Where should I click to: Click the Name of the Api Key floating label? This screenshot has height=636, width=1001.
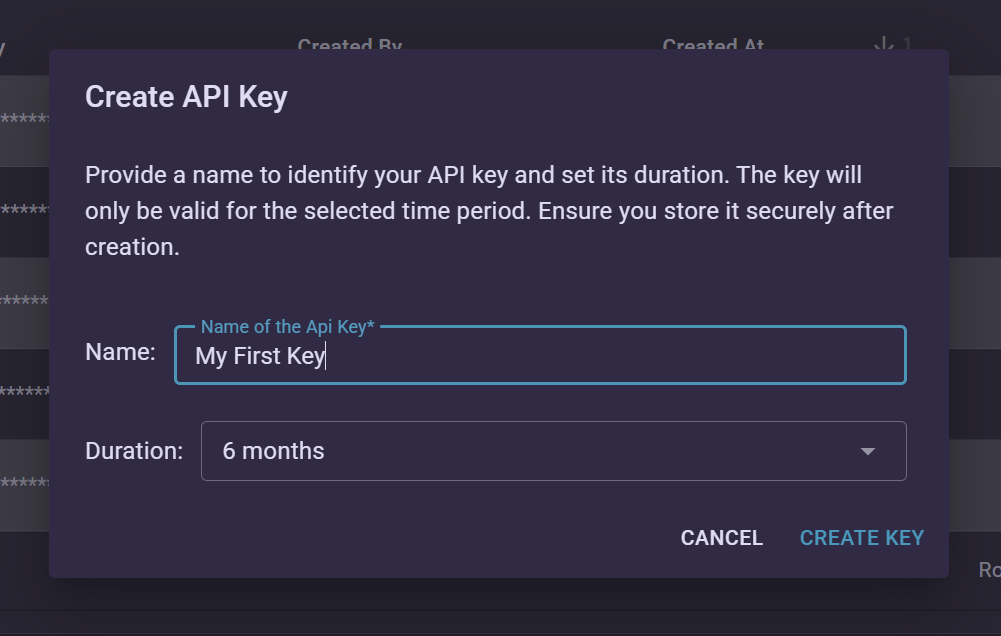pyautogui.click(x=287, y=326)
